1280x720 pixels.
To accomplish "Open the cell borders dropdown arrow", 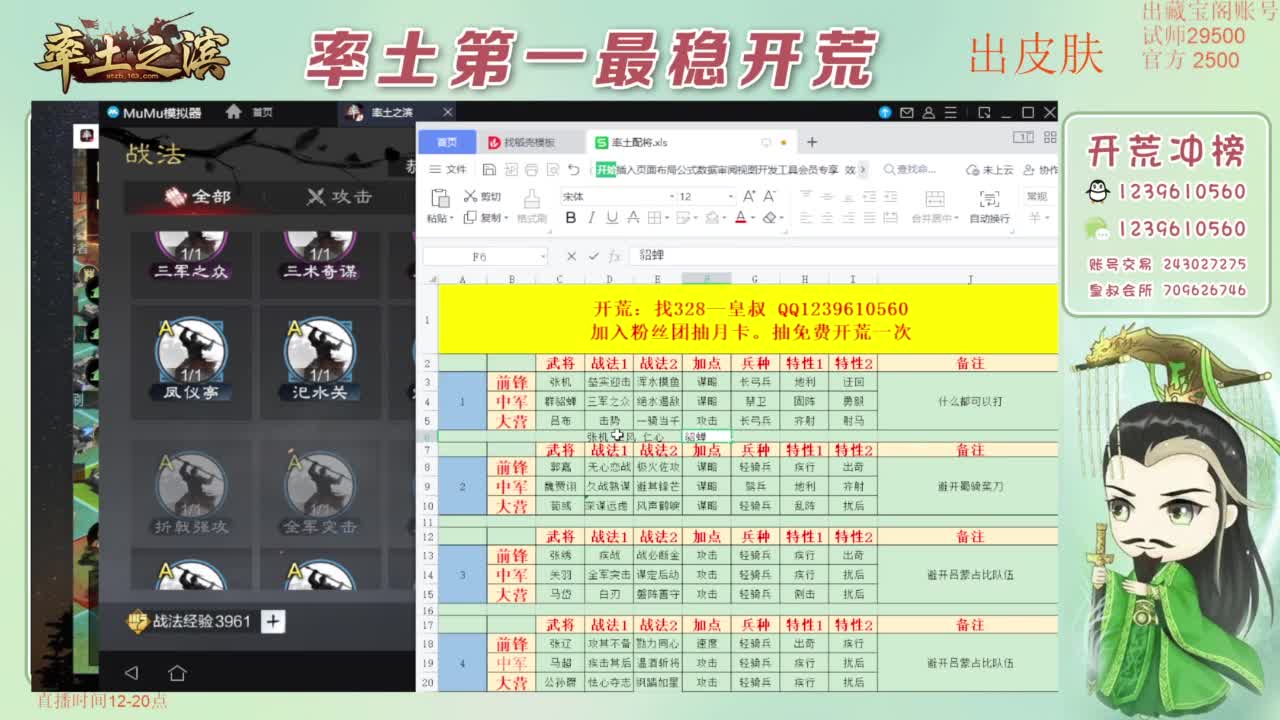I will pyautogui.click(x=669, y=218).
